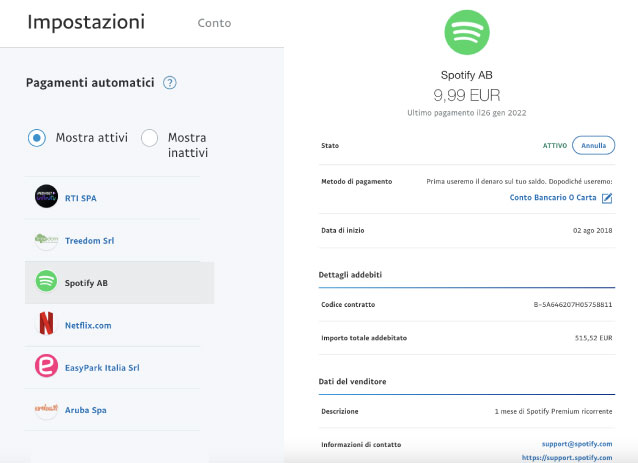Open the https://support.spotify.com link

567,458
